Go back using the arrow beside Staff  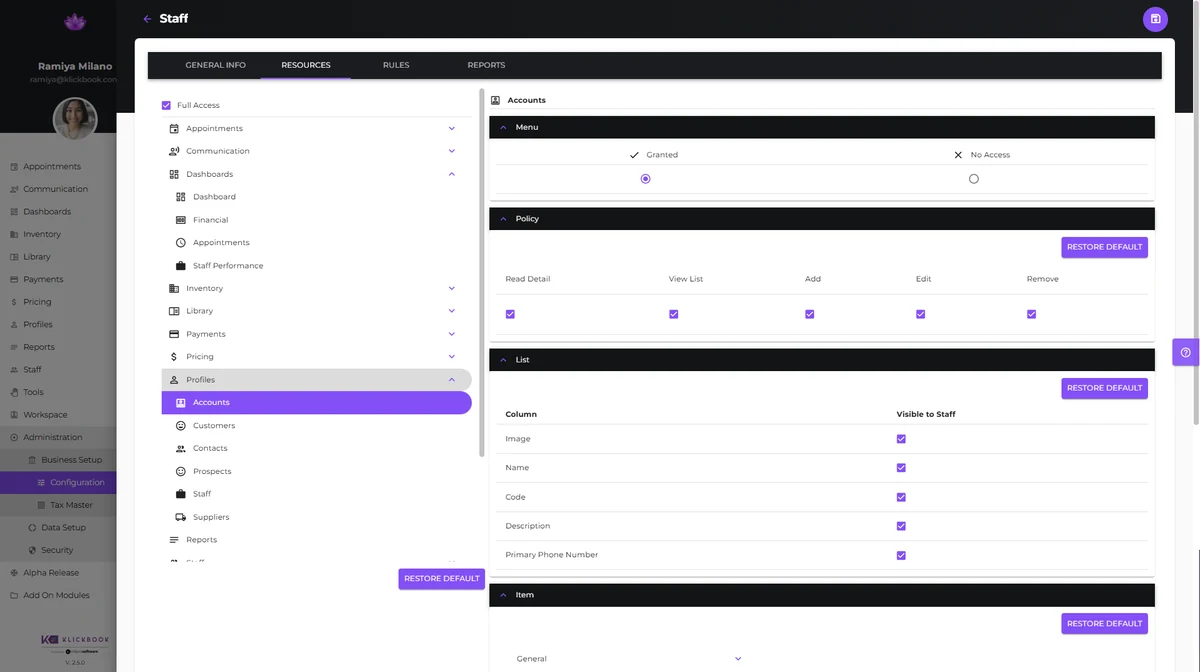tap(148, 19)
